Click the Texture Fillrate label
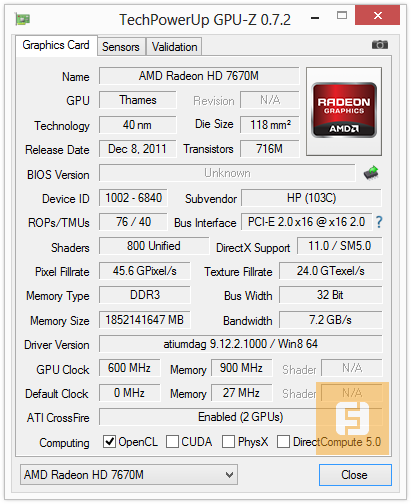 point(238,272)
